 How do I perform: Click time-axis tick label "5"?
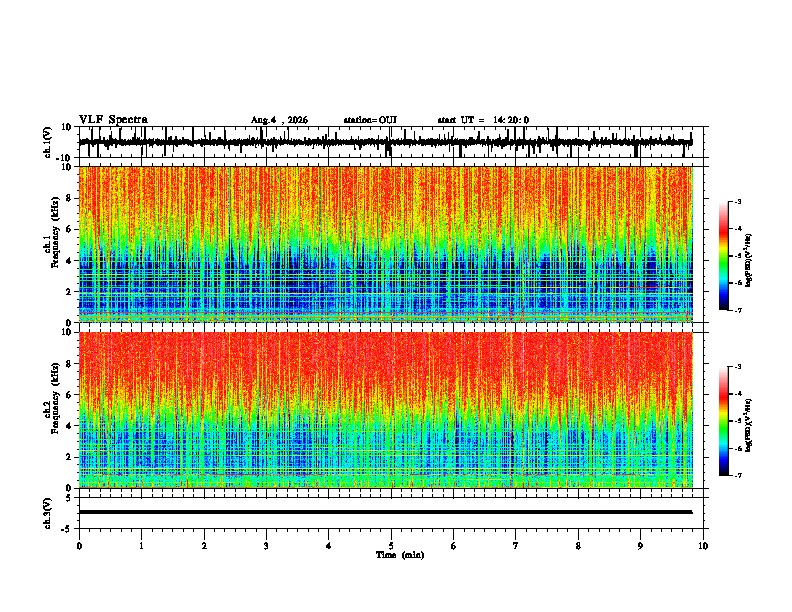pyautogui.click(x=391, y=546)
